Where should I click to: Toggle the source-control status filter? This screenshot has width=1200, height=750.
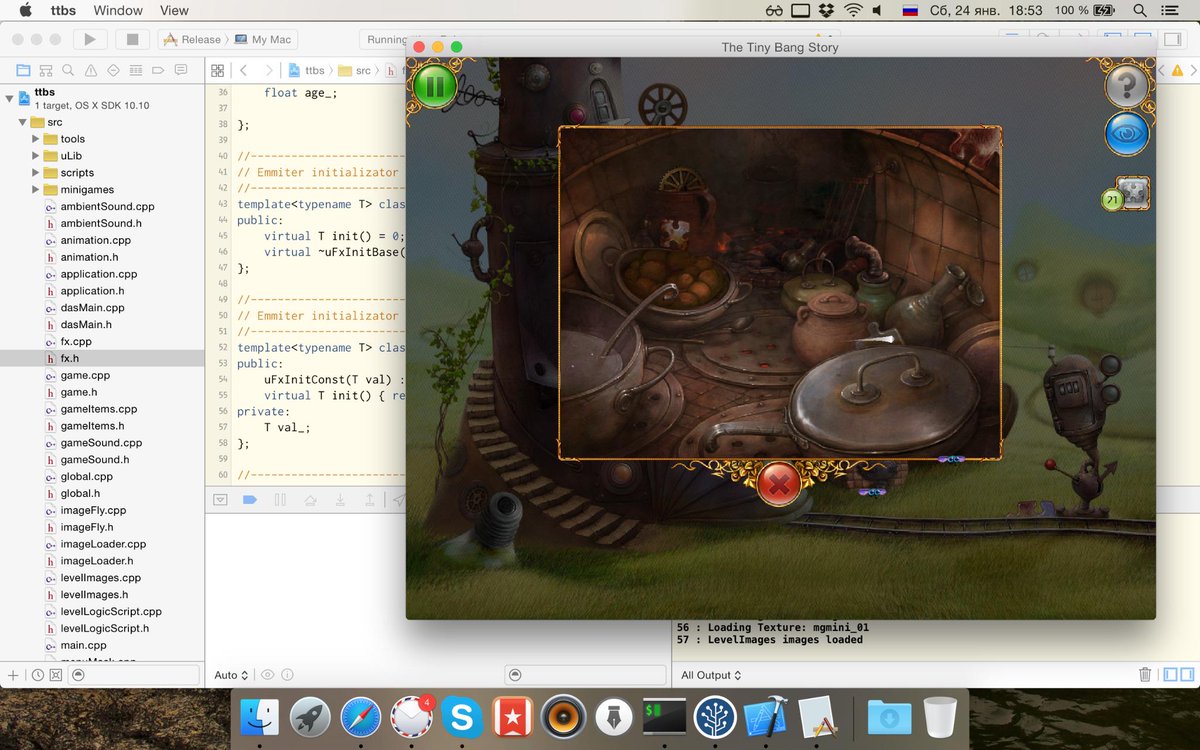pos(56,675)
